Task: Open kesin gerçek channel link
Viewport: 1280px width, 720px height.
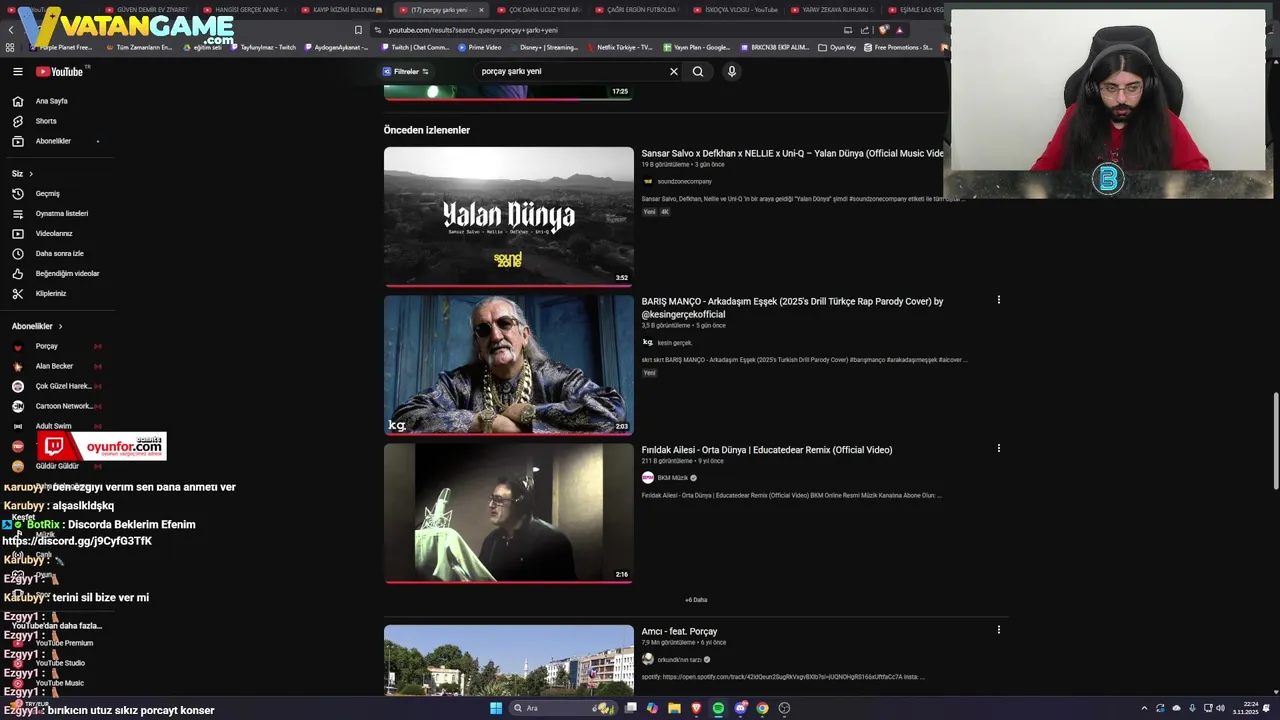Action: tap(674, 342)
